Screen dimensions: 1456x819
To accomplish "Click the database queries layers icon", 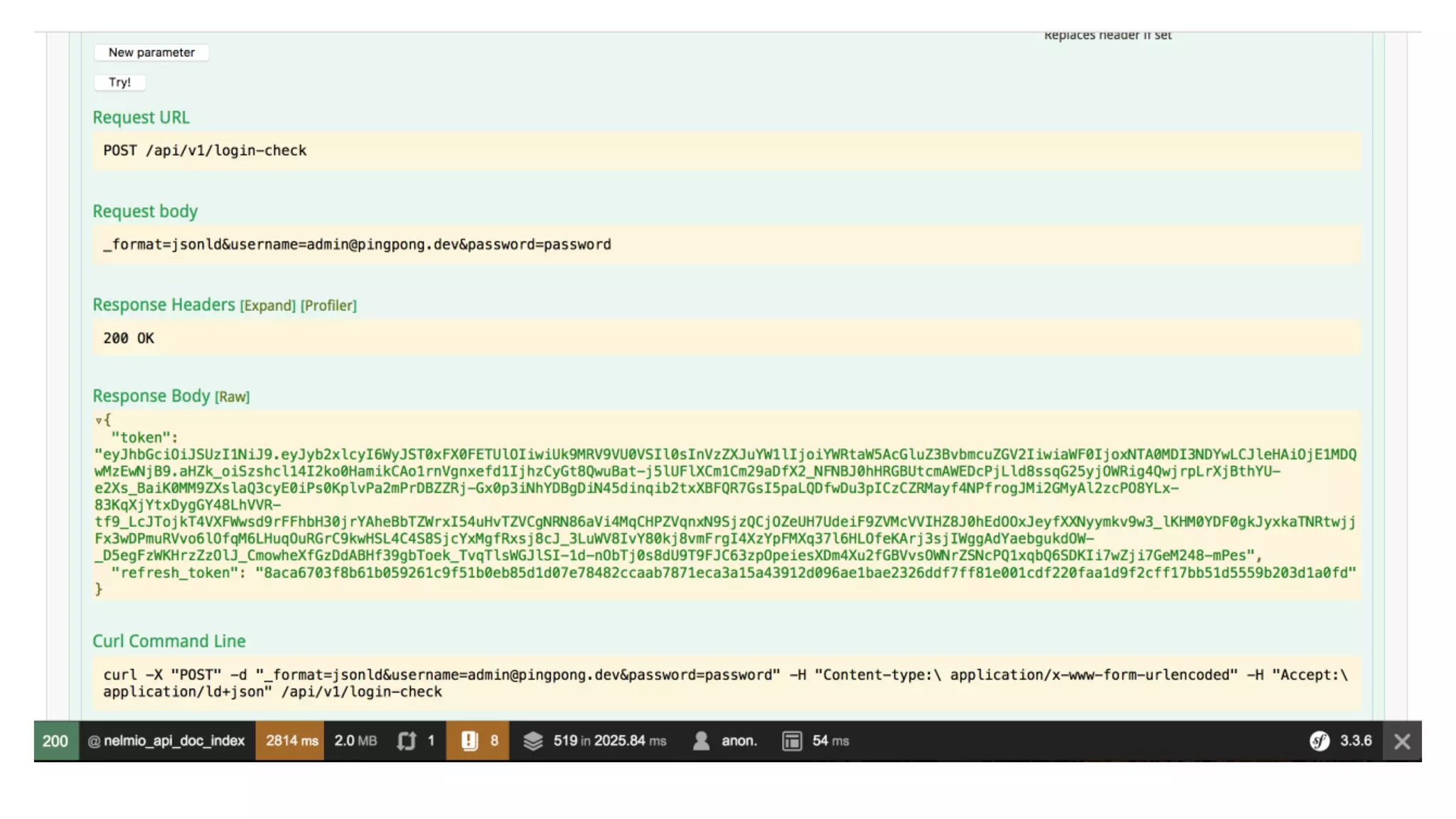I will (533, 741).
